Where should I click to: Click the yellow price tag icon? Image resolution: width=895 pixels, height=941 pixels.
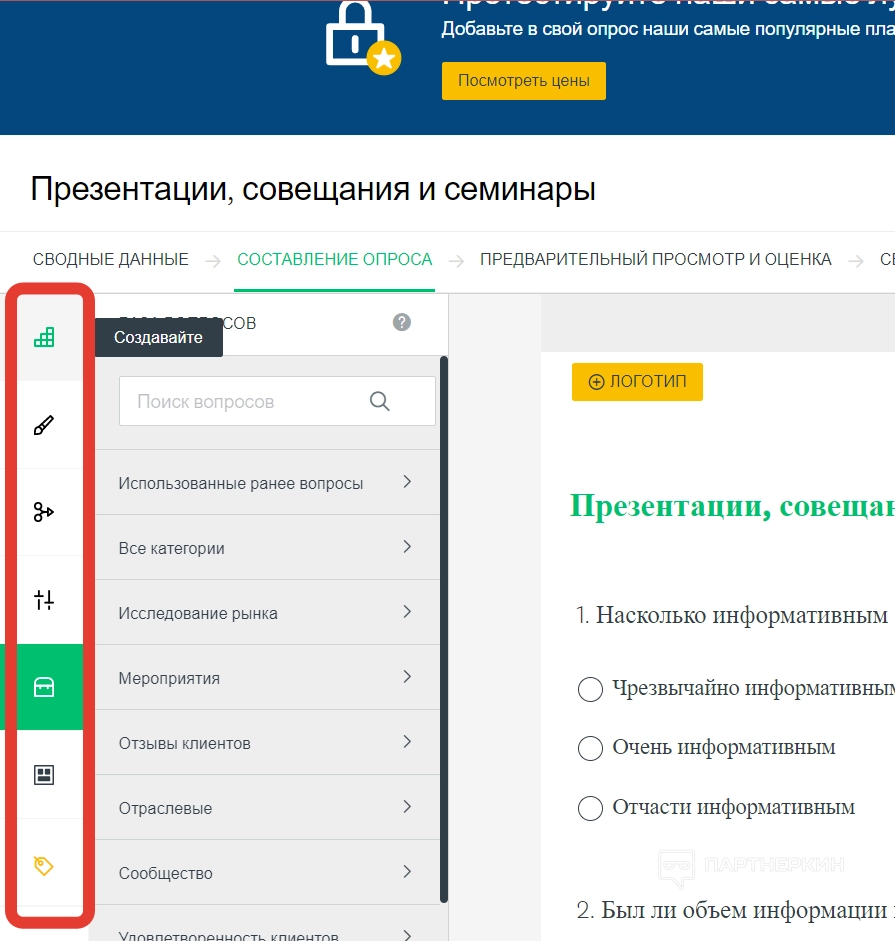pyautogui.click(x=44, y=865)
